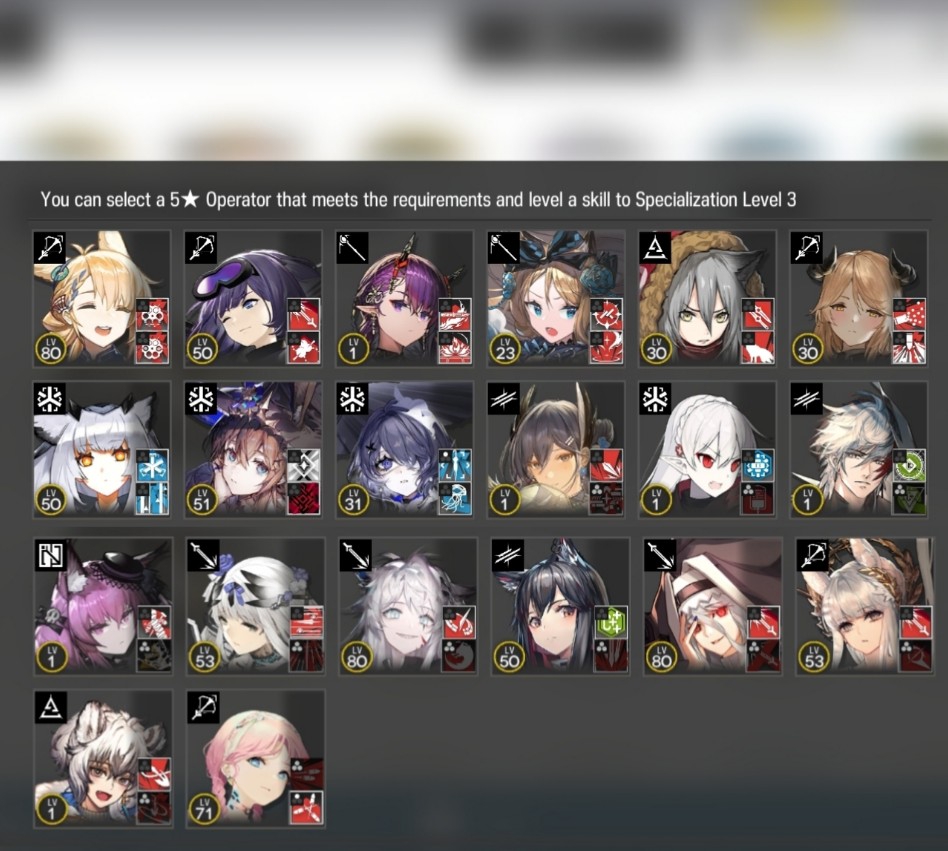Select the horned brown-haired sniper at level 30
948x851 pixels.
point(859,299)
